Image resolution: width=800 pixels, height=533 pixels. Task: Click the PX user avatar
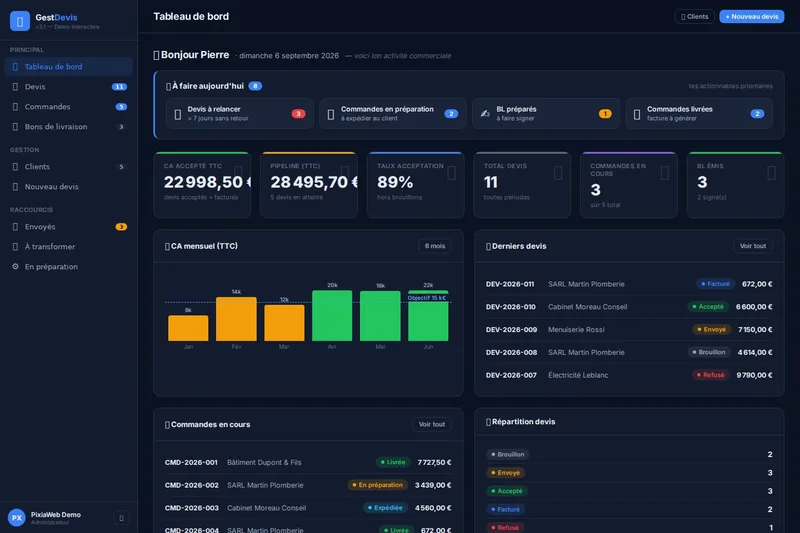[x=17, y=518]
